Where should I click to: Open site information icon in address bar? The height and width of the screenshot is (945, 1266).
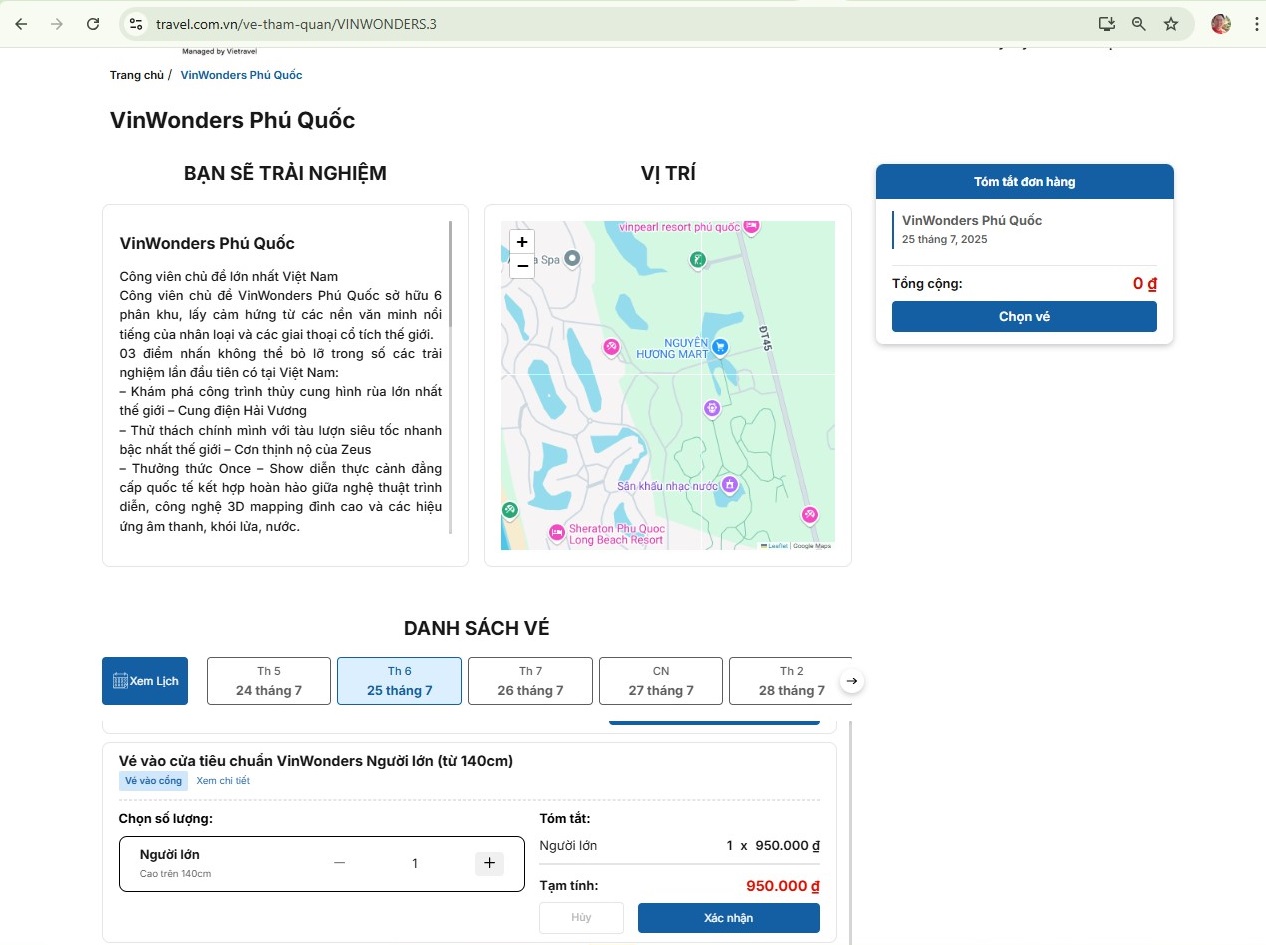point(137,24)
